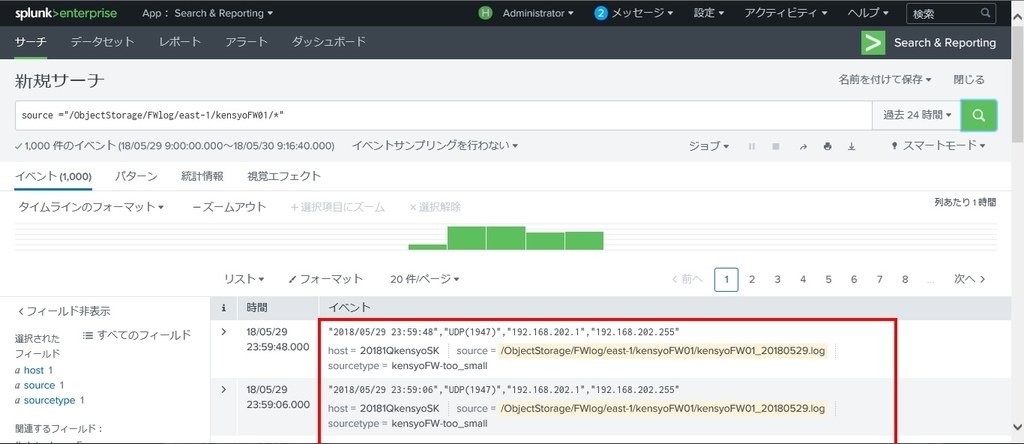
Task: Select the tallest green timeline bar
Action: (x=505, y=238)
